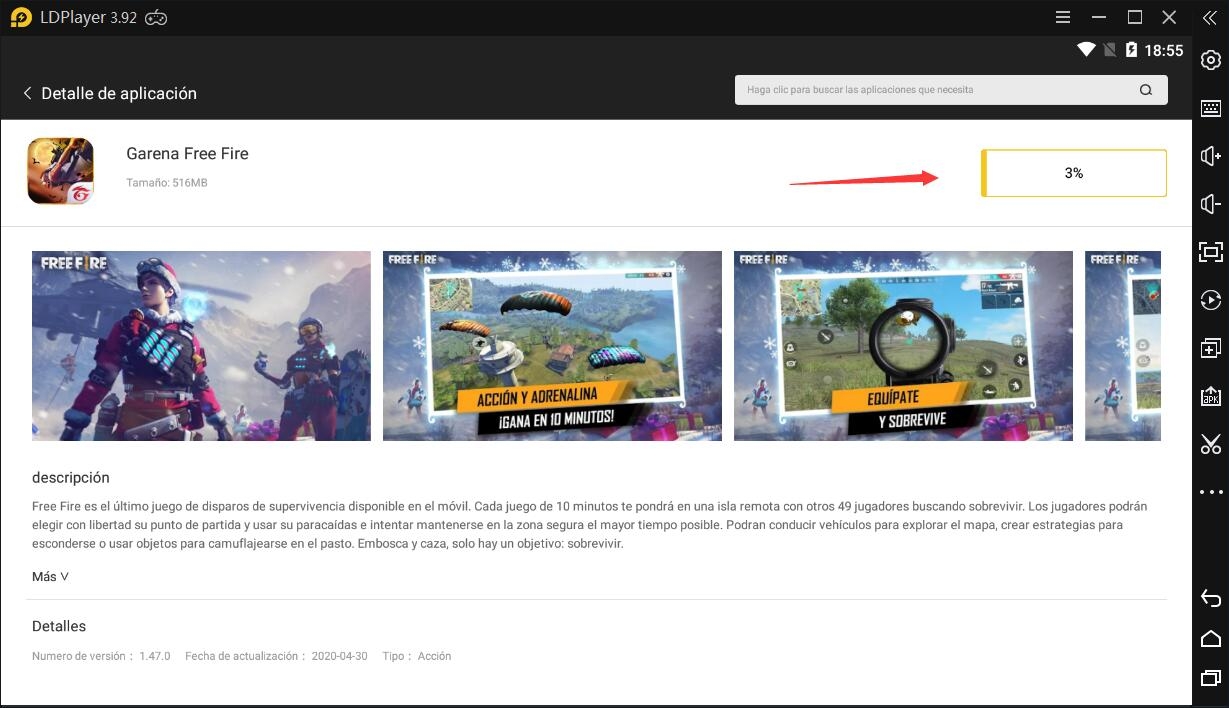Toggle fullscreen mode icon in sidebar
The height and width of the screenshot is (708, 1229).
pos(1210,252)
